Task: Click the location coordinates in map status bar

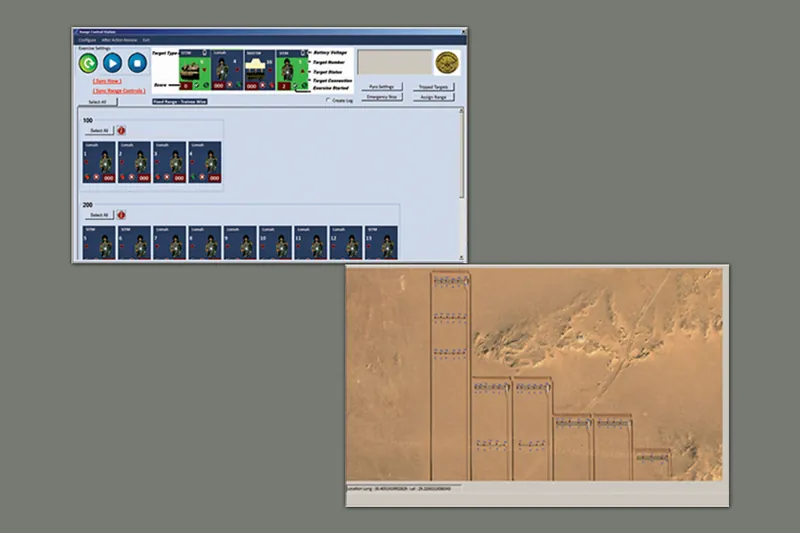Action: (398, 489)
